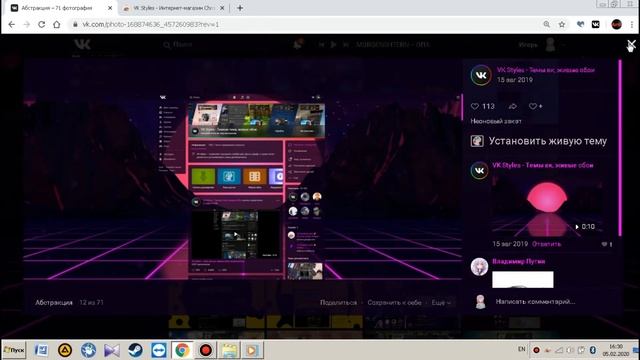Close the photo viewer with the X
The image size is (640, 360).
[x=631, y=44]
